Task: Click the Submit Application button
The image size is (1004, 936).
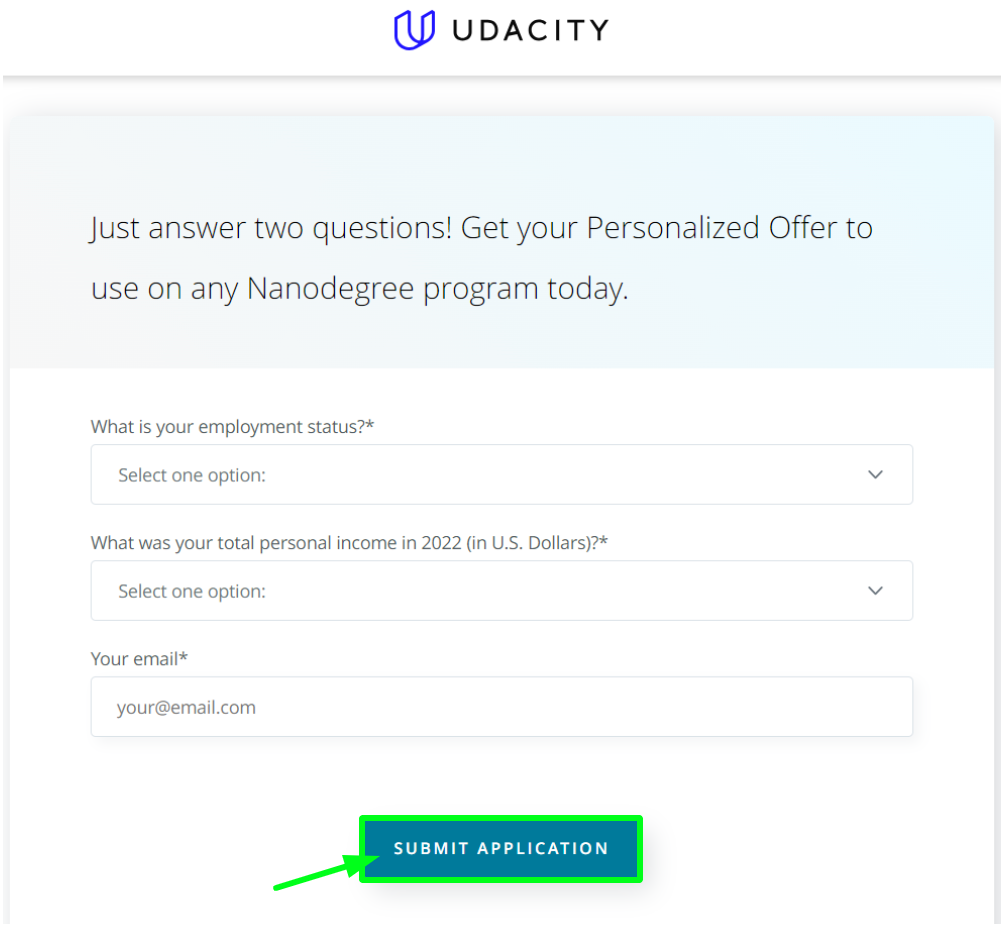Action: click(x=501, y=848)
